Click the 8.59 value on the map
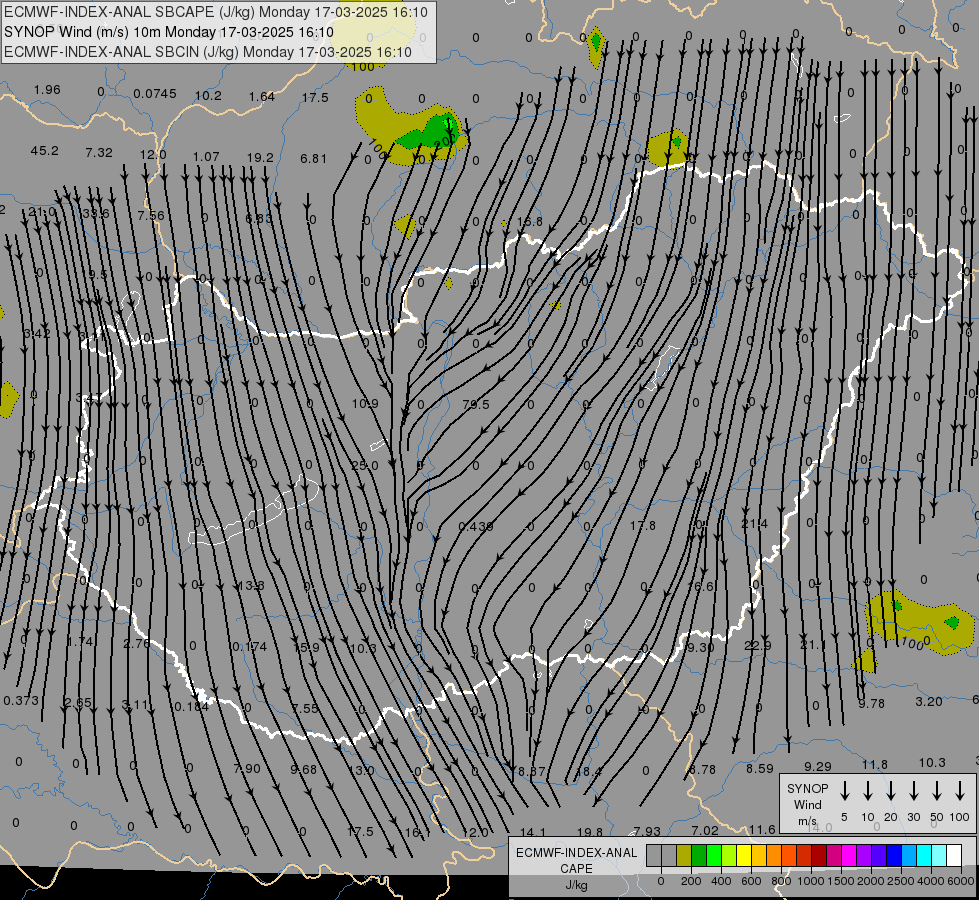 tap(760, 768)
